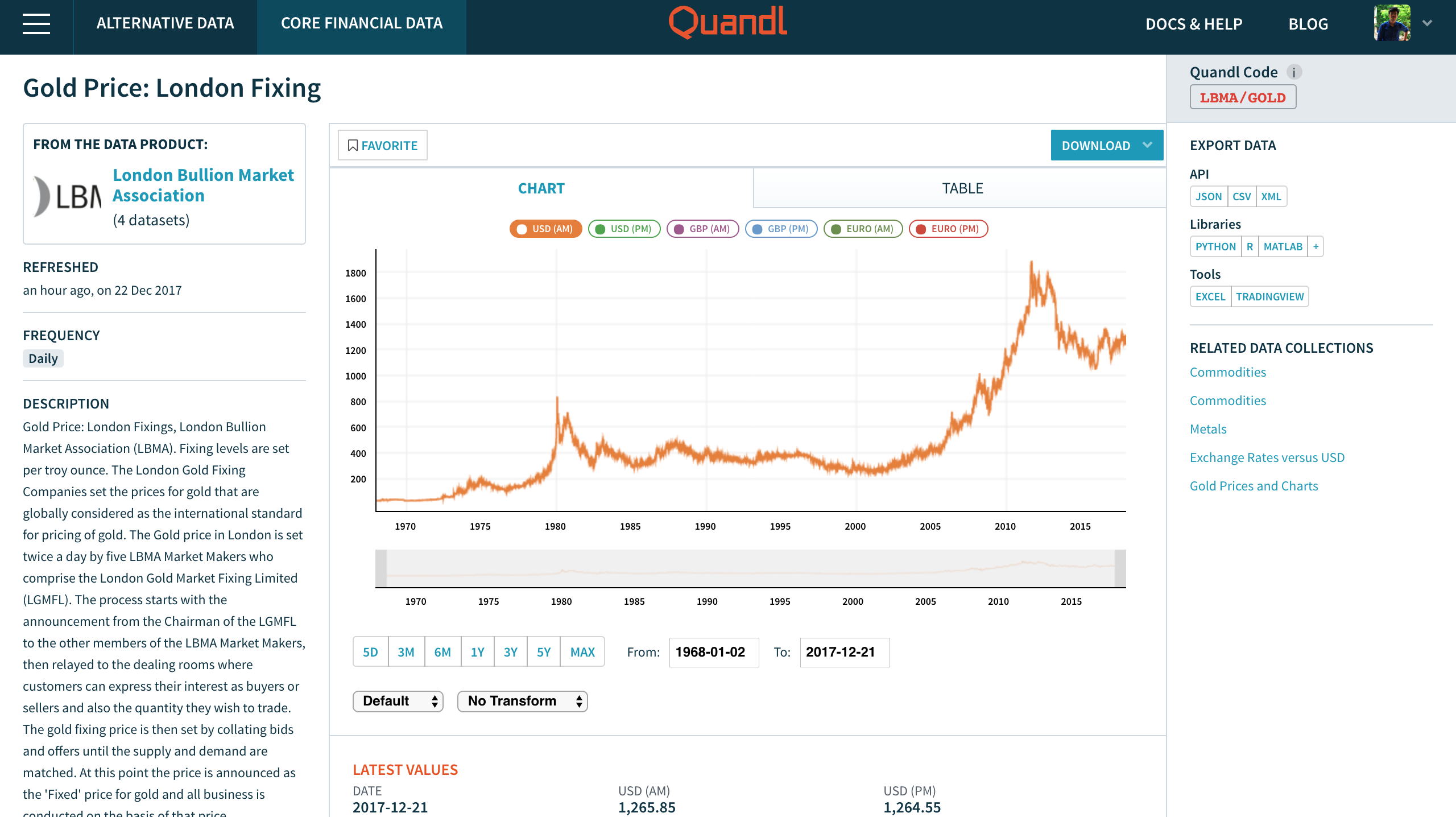Open the hamburger menu icon
Screen dimensions: 1456x817
pyautogui.click(x=36, y=24)
